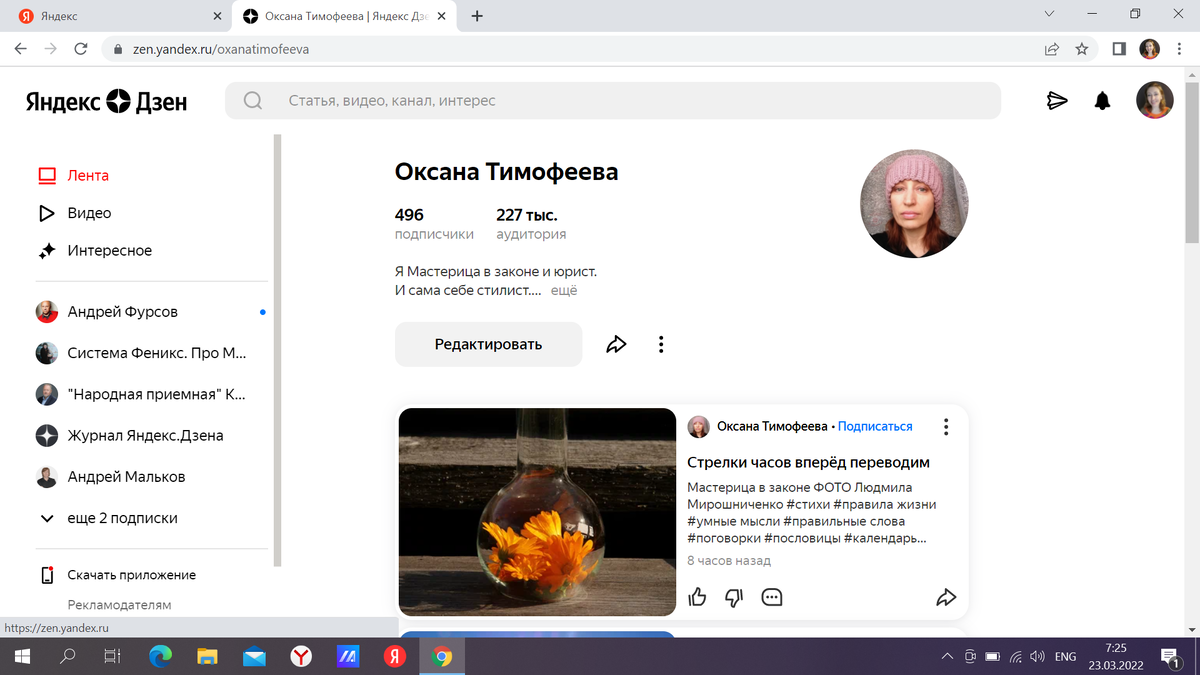Open the Windows Start menu
Image resolution: width=1200 pixels, height=675 pixels.
pyautogui.click(x=22, y=657)
